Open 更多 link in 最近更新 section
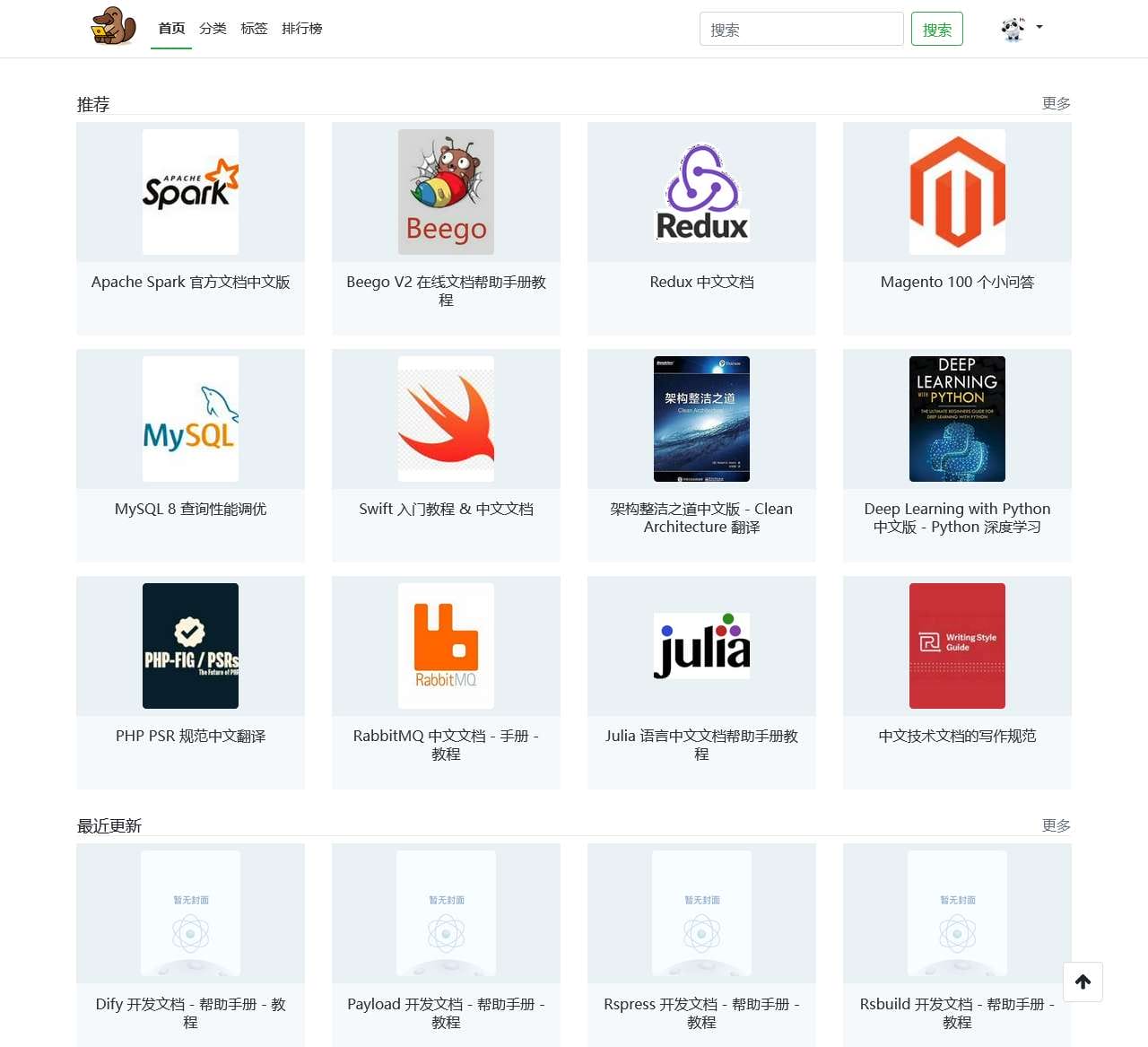The image size is (1148, 1047). point(1057,825)
